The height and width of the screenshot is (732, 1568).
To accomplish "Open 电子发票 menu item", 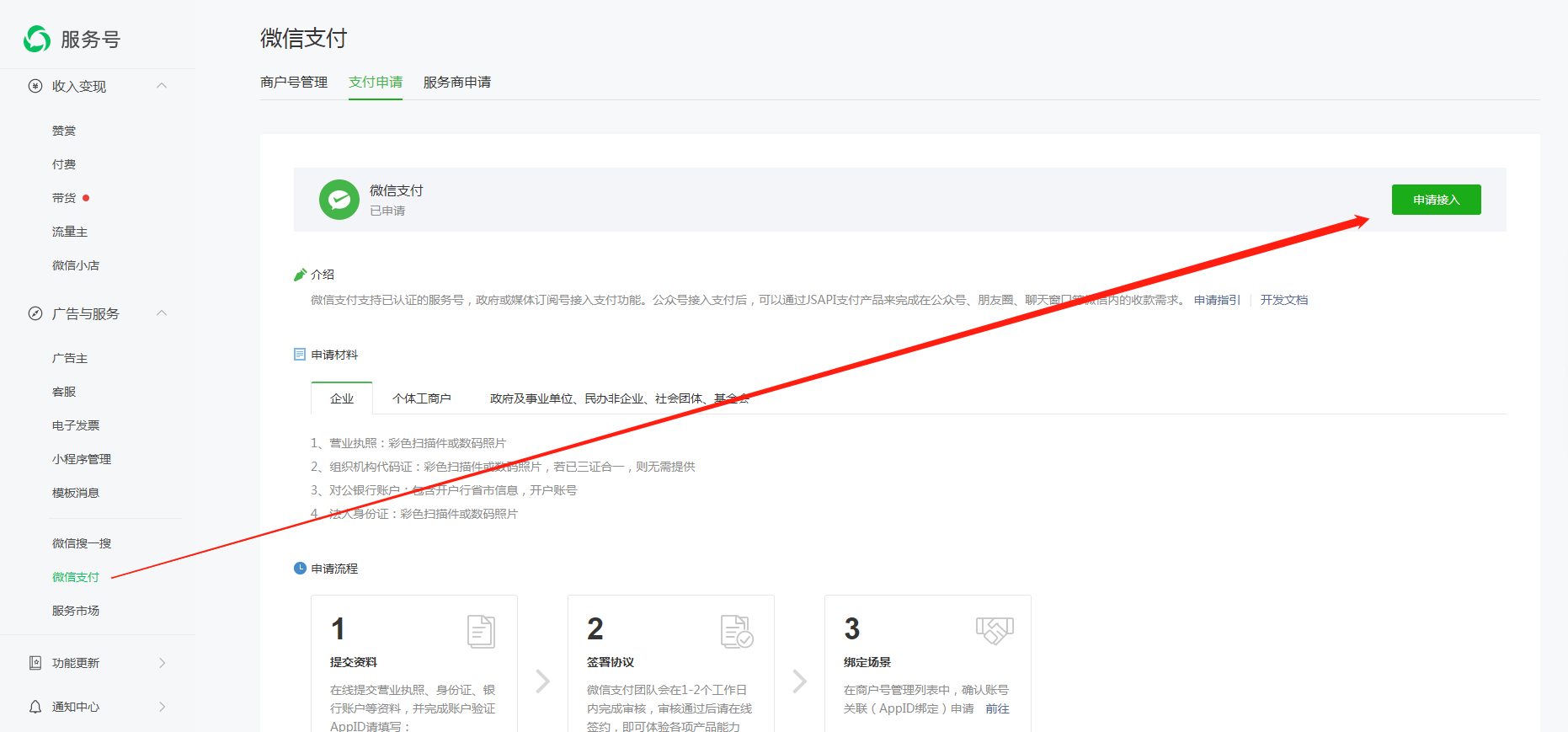I will click(x=76, y=425).
